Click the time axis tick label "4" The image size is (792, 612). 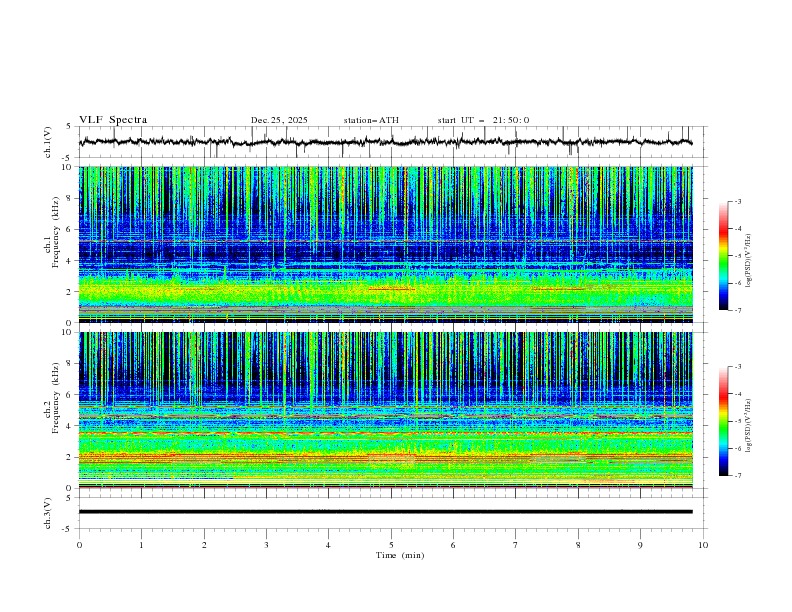[x=328, y=545]
